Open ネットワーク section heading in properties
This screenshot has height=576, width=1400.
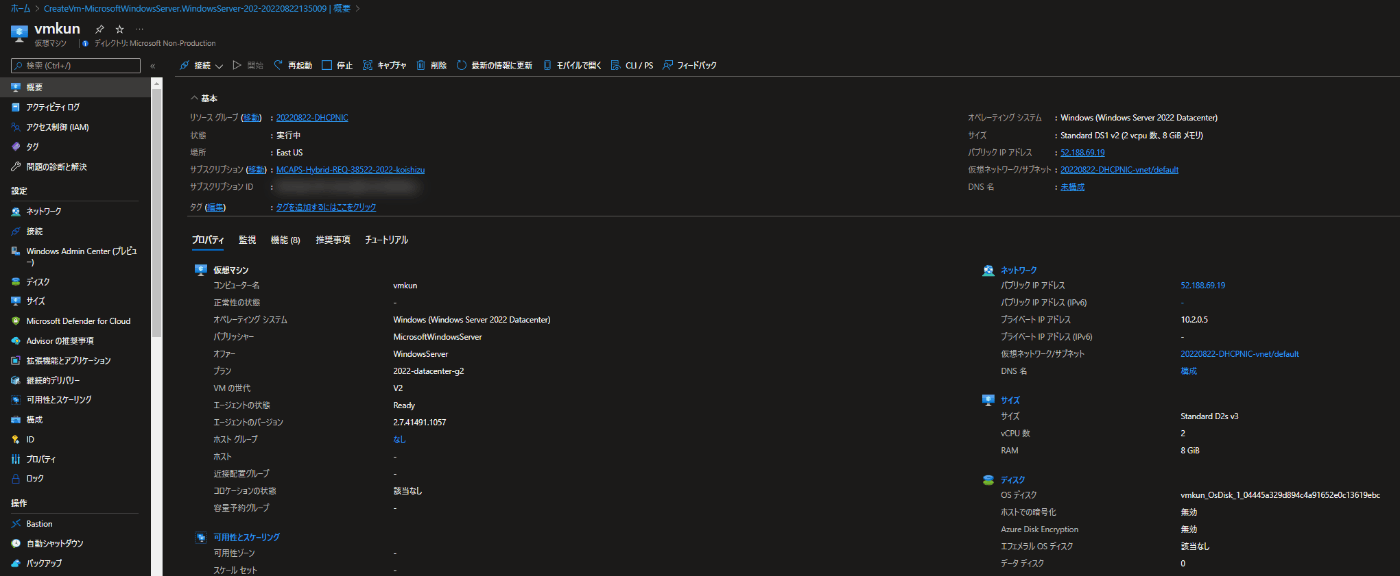1019,270
